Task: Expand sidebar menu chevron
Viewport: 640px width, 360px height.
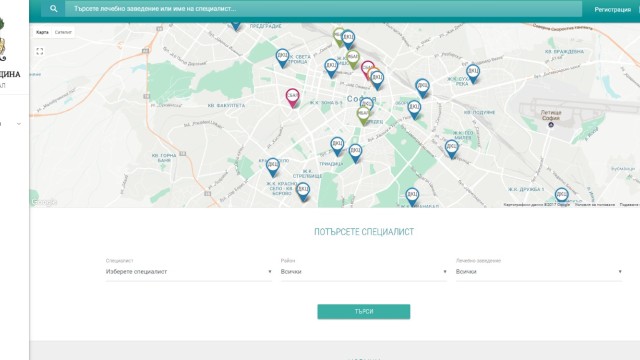Action: point(19,124)
